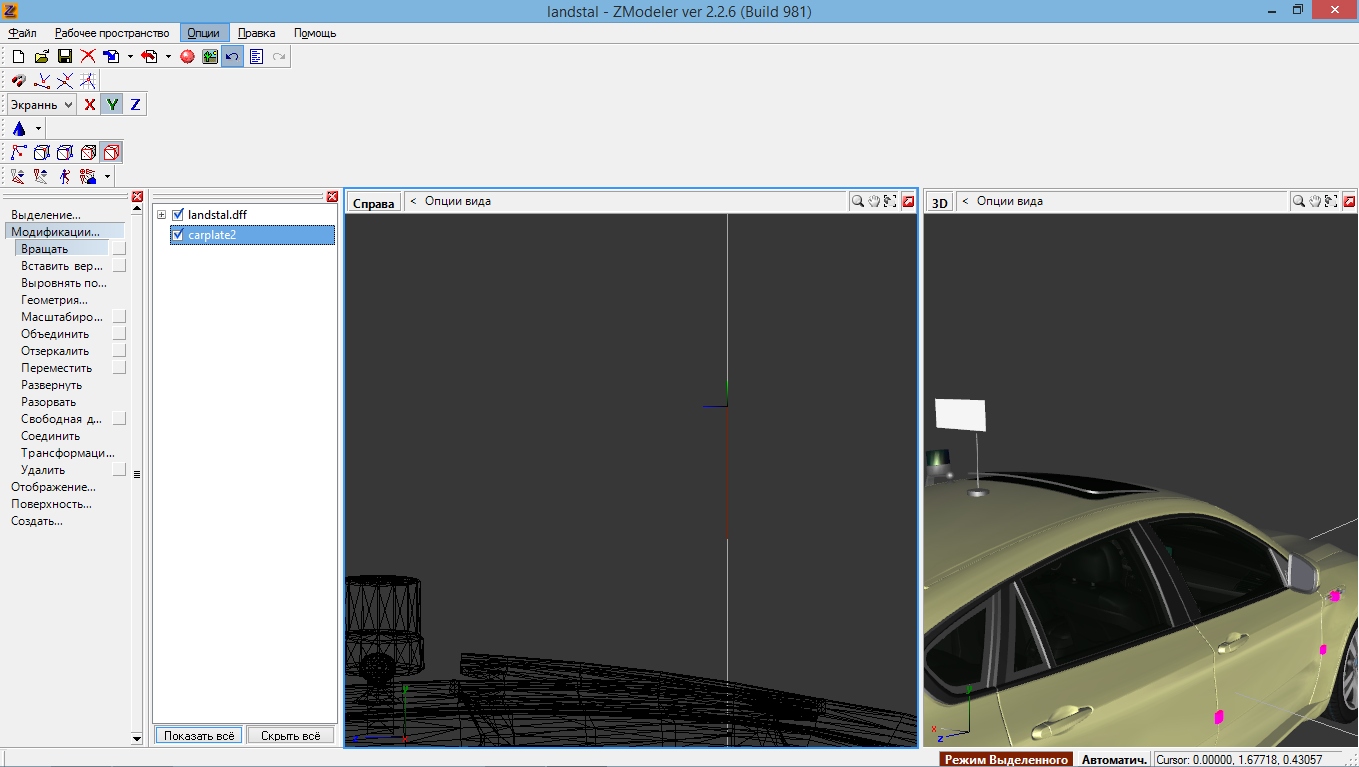Toggle the X axis lock button

pos(89,105)
